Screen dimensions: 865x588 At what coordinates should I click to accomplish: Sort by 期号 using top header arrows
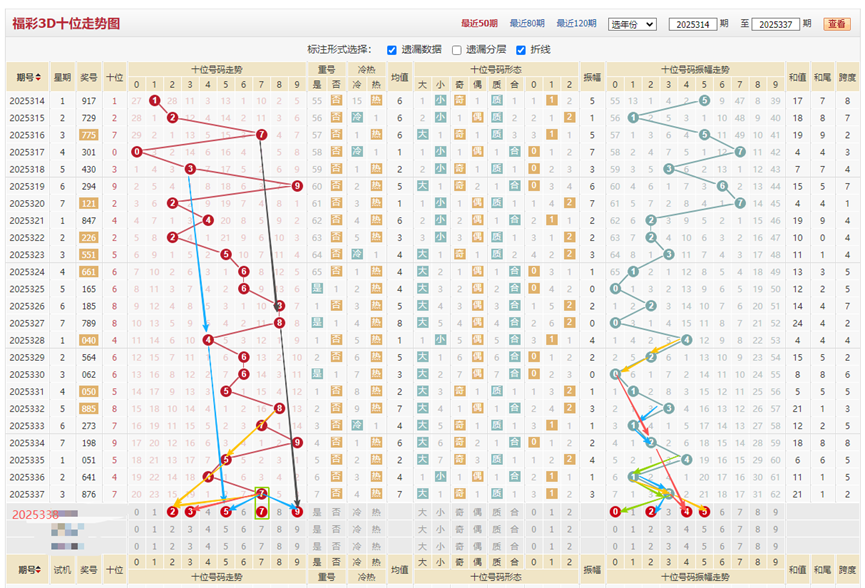38,77
